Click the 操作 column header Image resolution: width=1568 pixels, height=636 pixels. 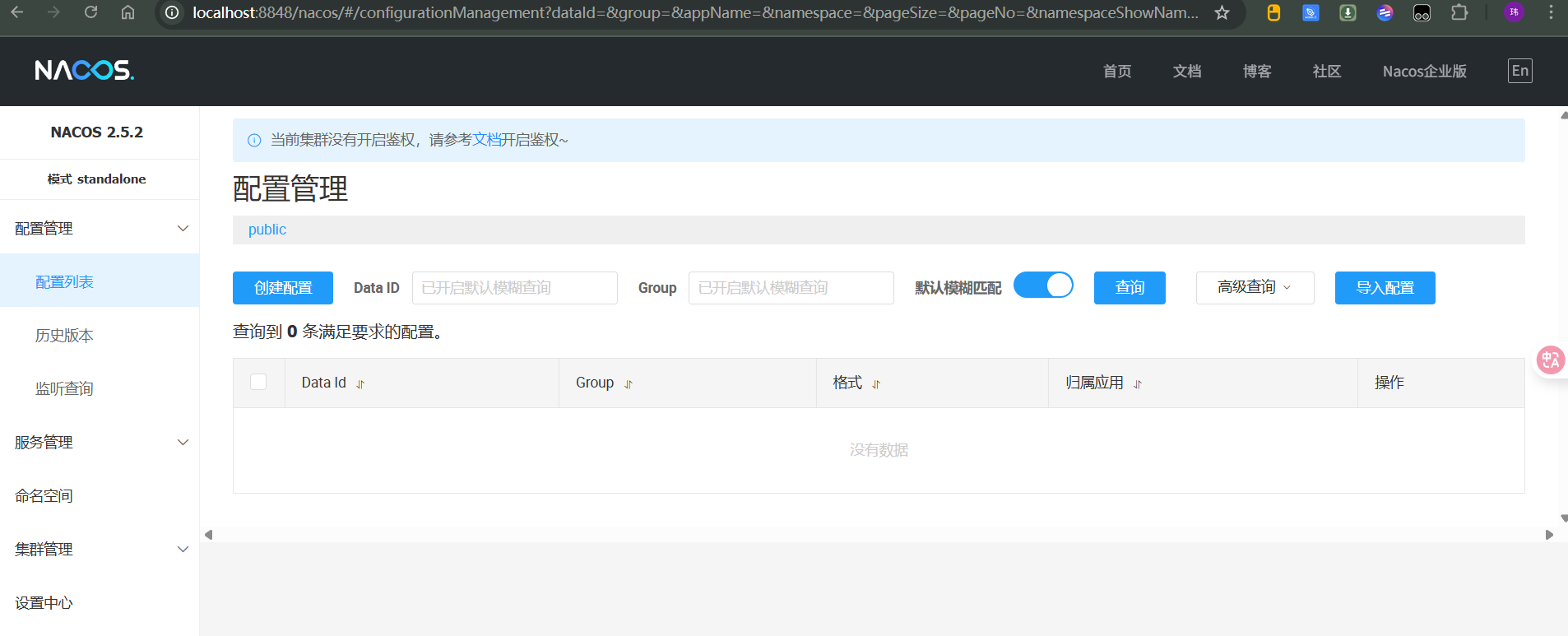coord(1389,383)
